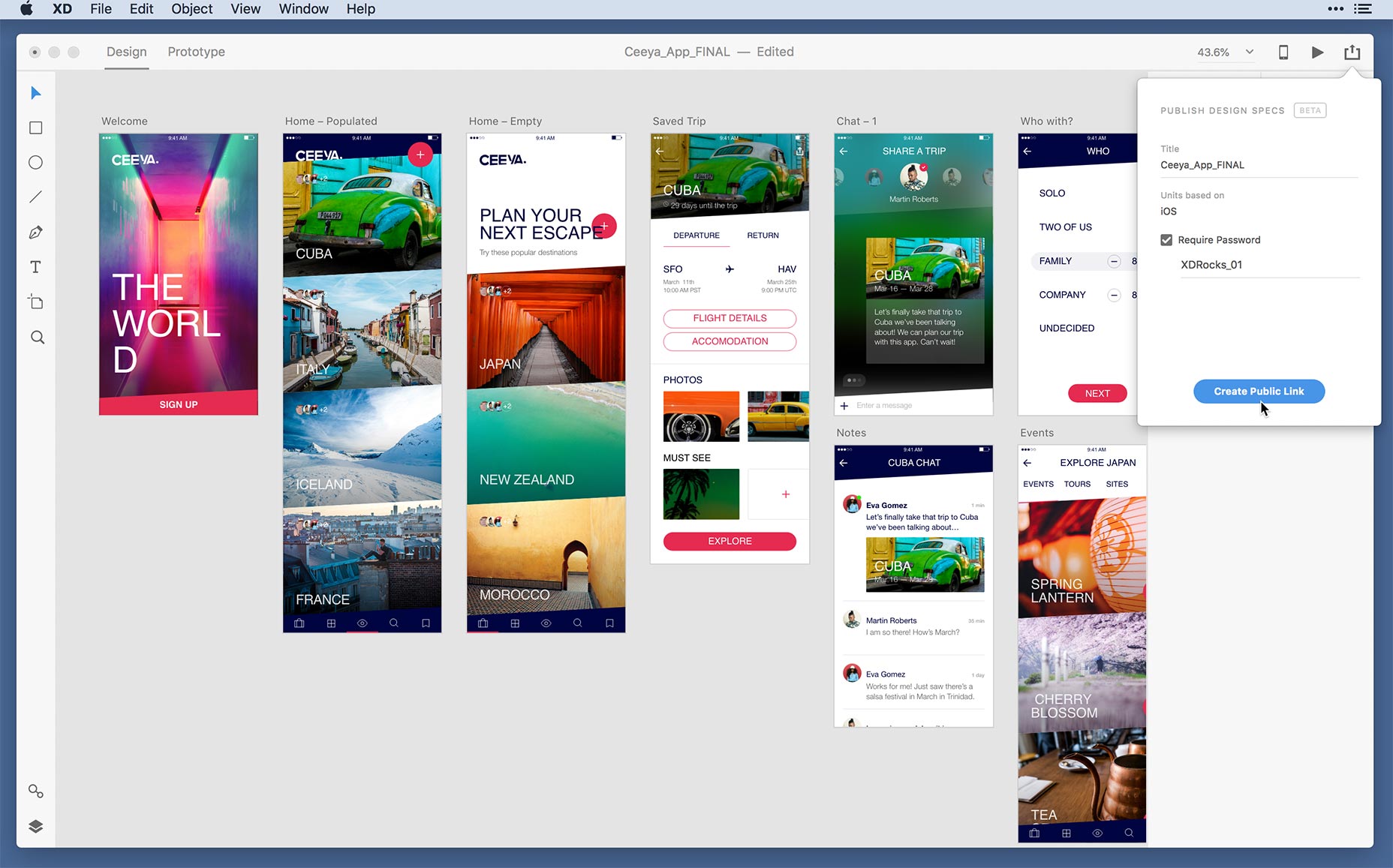Screen dimensions: 1393x868
Task: Open the Layers panel icon
Action: coord(36,826)
